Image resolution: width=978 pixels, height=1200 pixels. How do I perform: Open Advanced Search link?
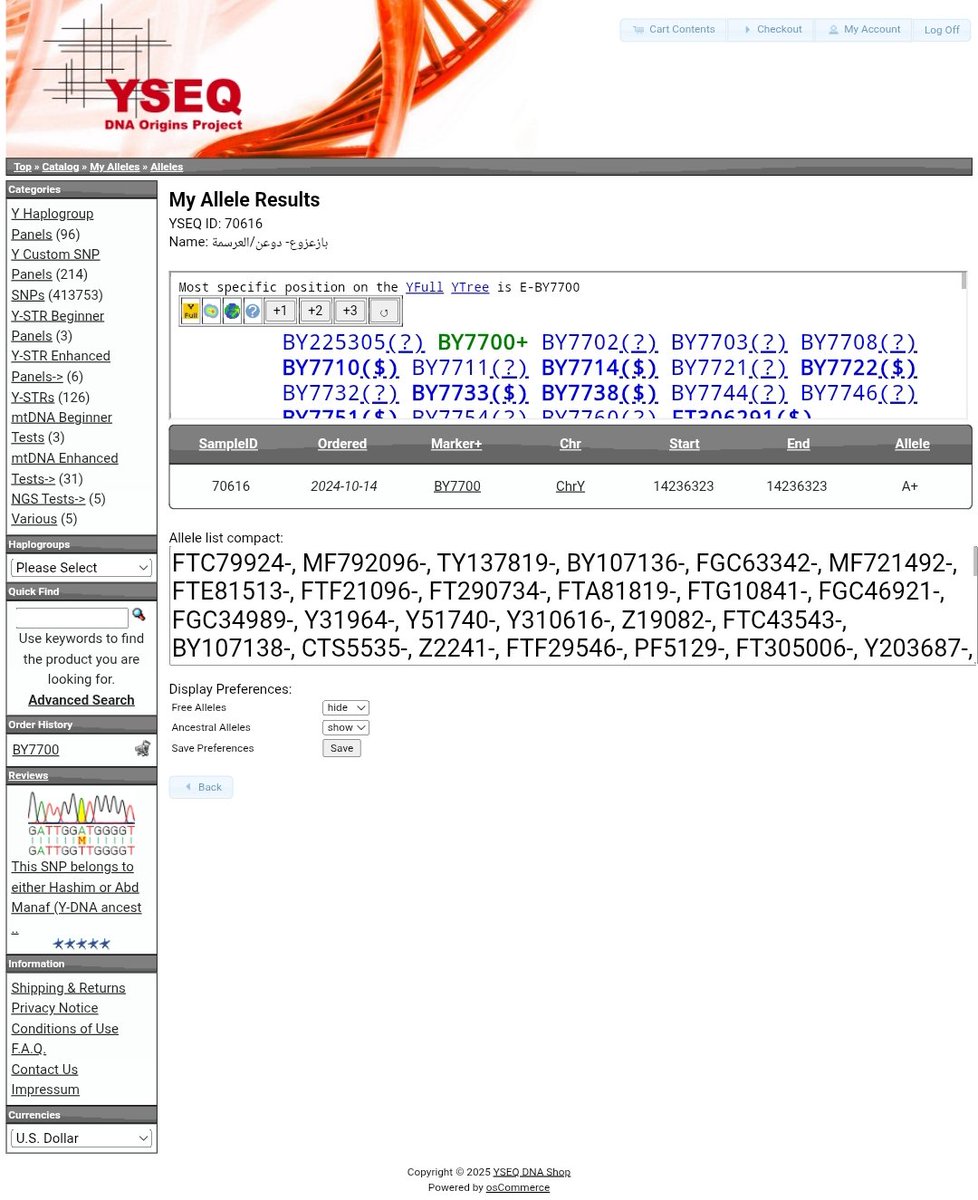81,700
